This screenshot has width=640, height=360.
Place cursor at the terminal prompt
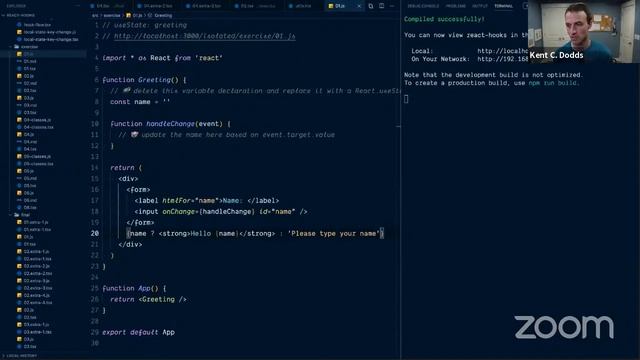(406, 99)
